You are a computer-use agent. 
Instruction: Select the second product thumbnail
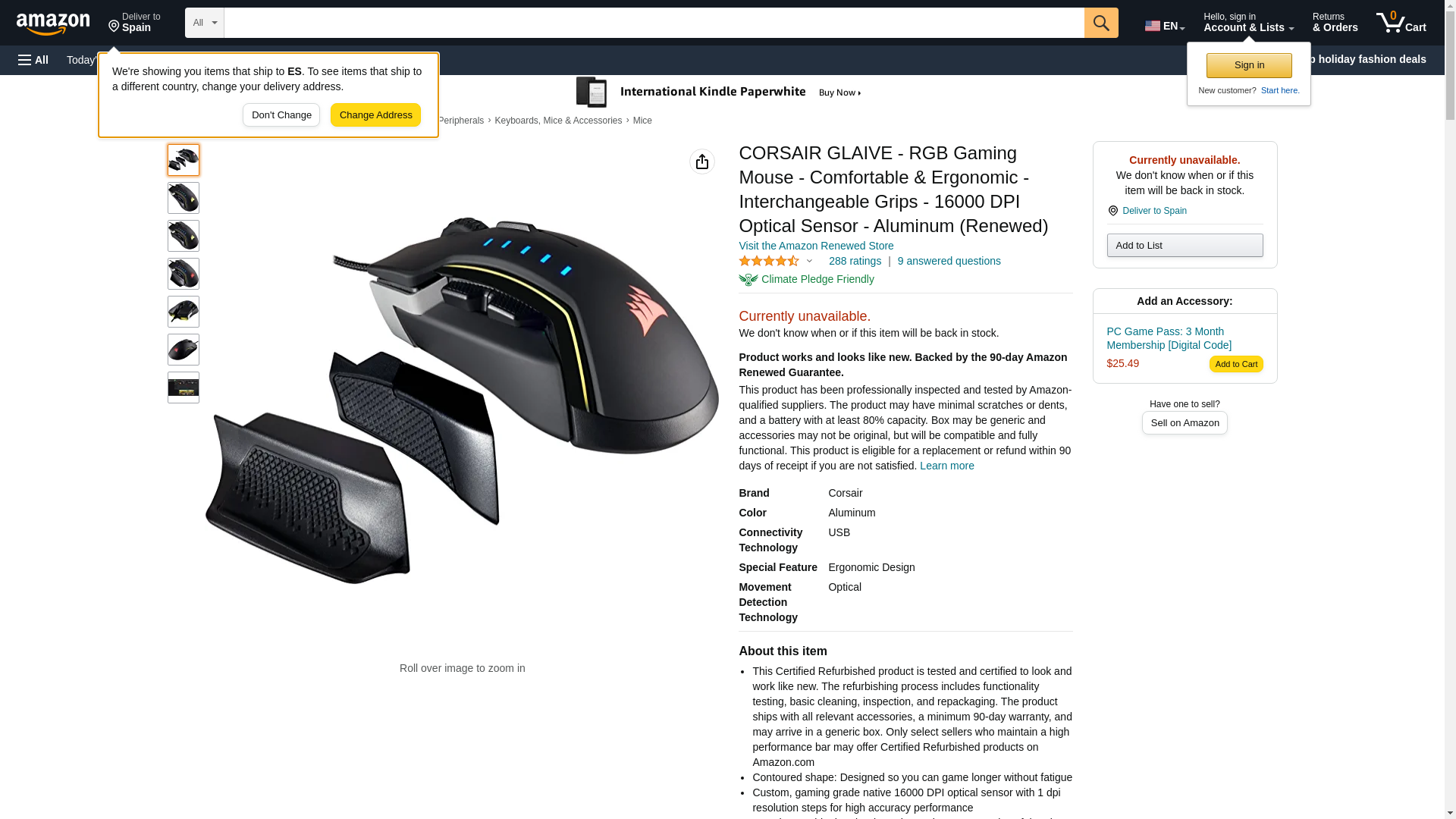pyautogui.click(x=184, y=198)
